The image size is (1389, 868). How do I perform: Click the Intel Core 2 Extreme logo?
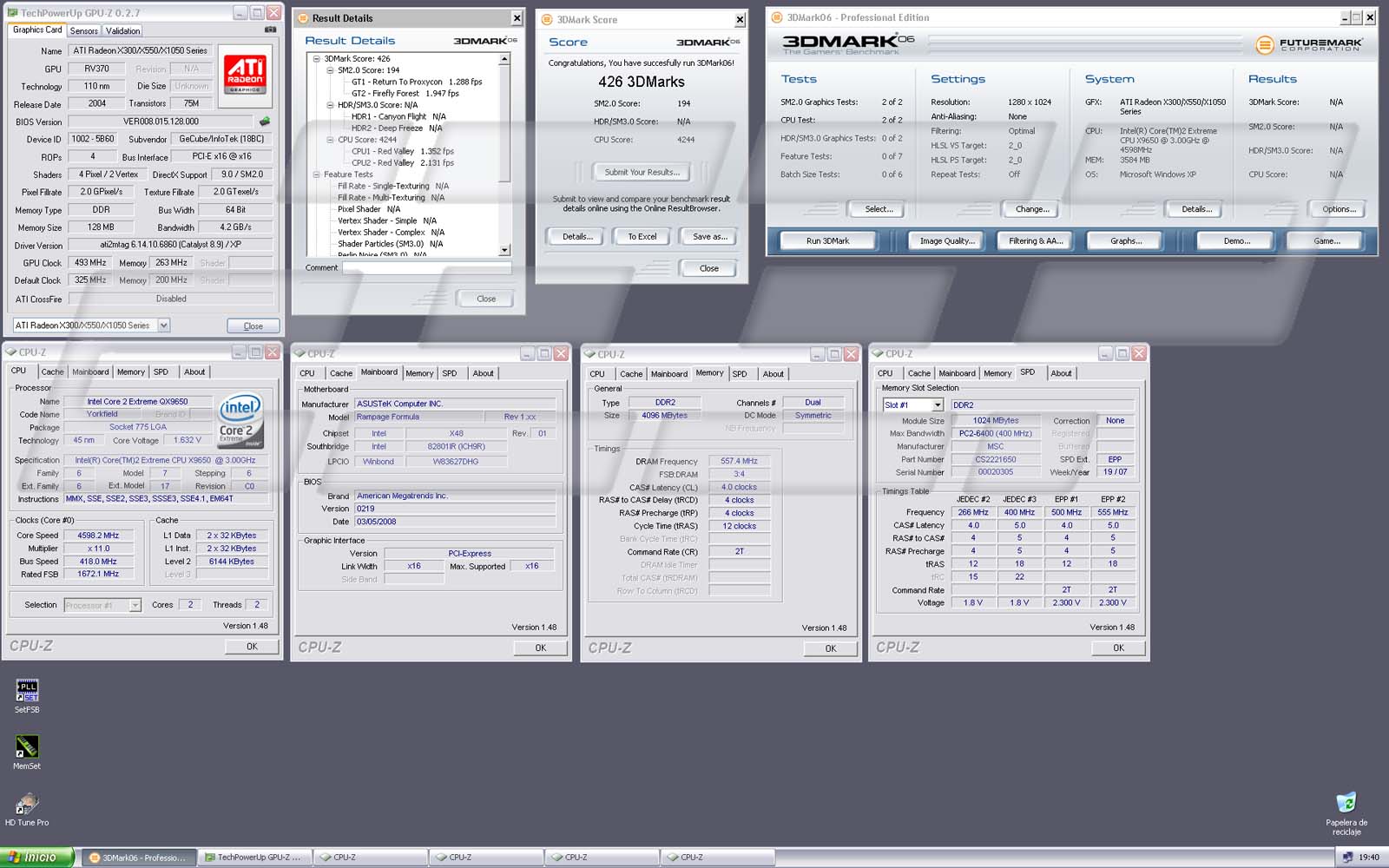(x=240, y=421)
